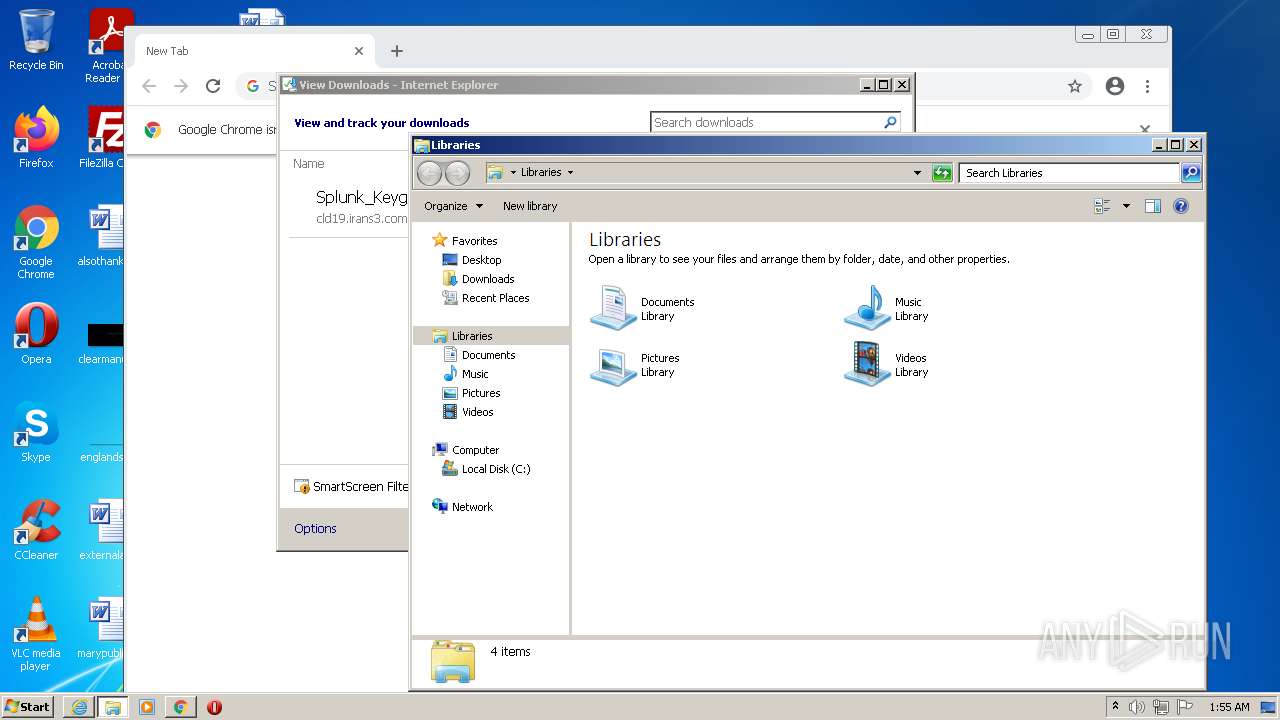Go back in Chrome

pyautogui.click(x=149, y=87)
